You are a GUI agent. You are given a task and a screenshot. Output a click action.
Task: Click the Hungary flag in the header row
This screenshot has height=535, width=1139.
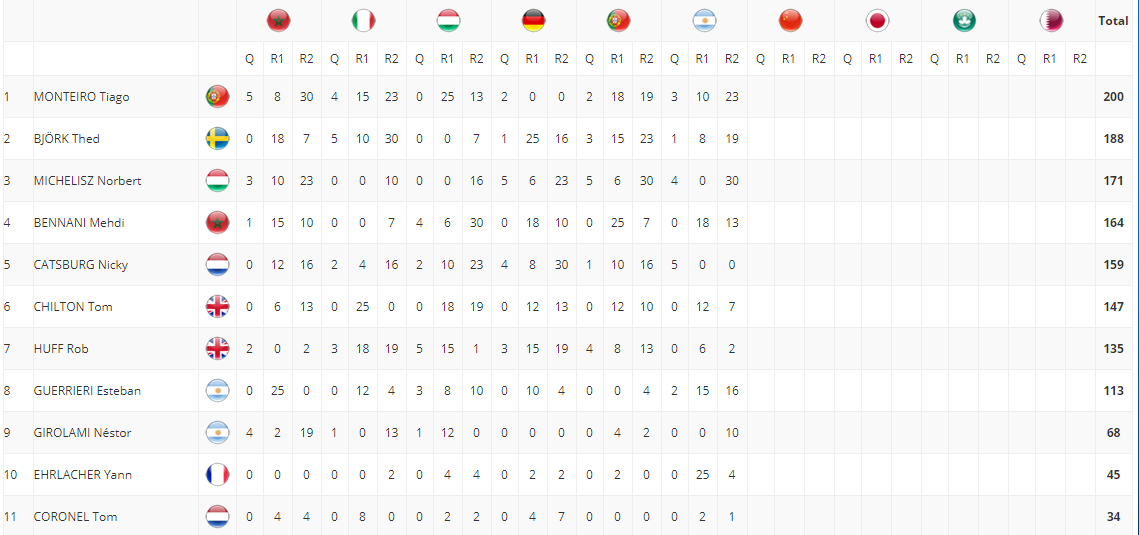point(448,22)
